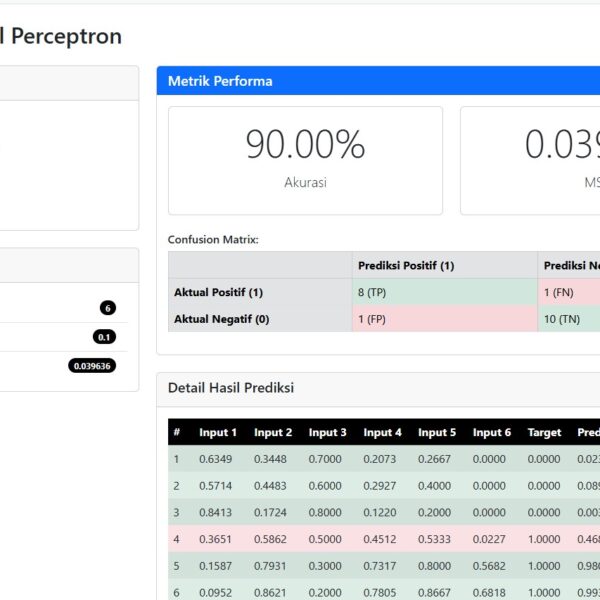Screen dimensions: 600x600
Task: Click the Input 5 column header
Action: [x=437, y=432]
